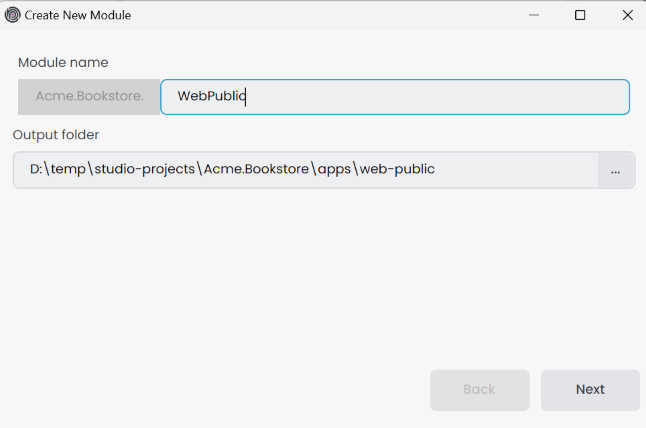This screenshot has width=646, height=428.
Task: Click the web-public segment of the path
Action: [397, 170]
